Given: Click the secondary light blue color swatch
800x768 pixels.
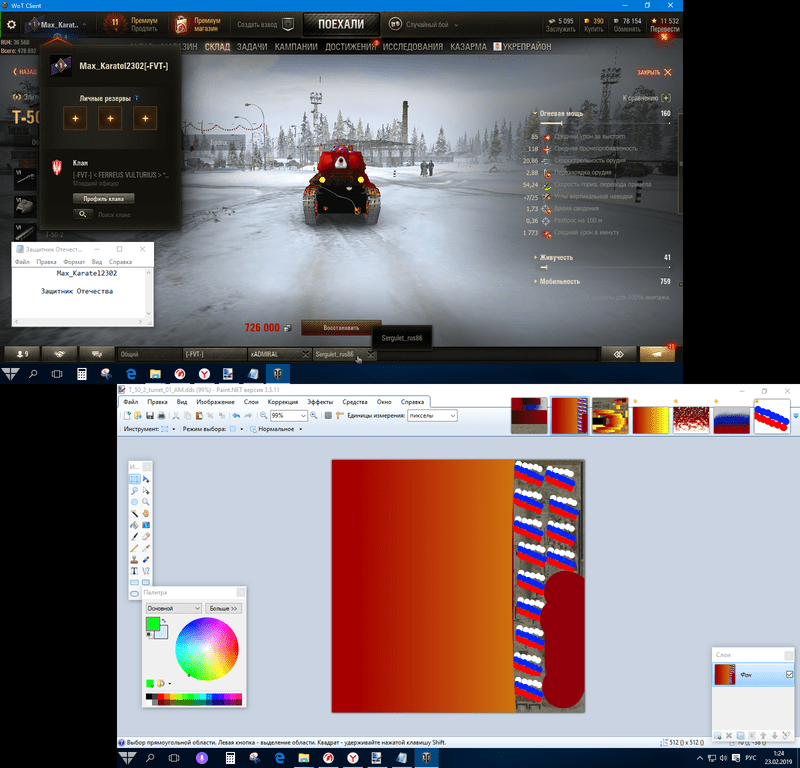Looking at the screenshot, I should (x=162, y=632).
